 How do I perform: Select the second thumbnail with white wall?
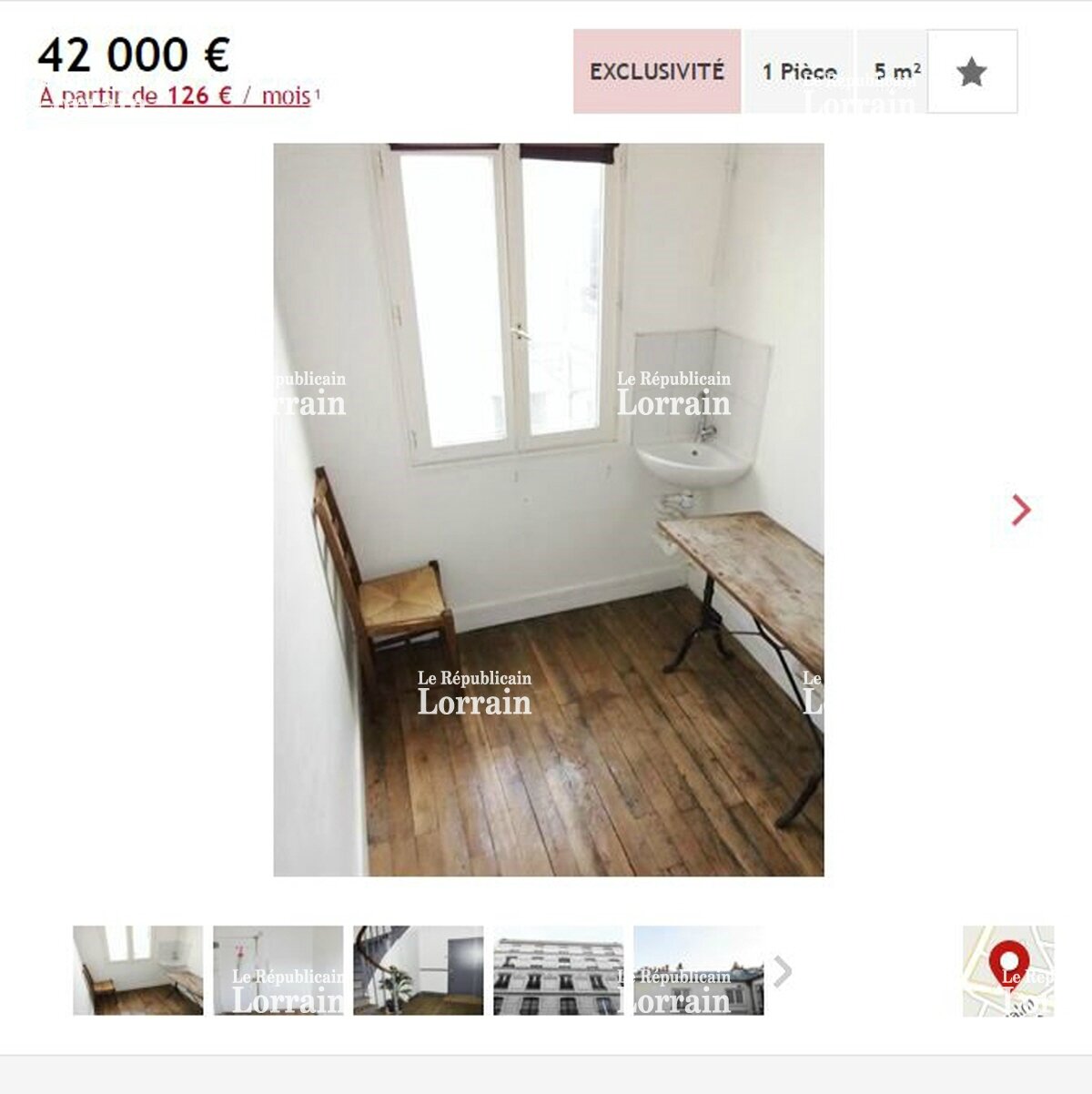coord(278,970)
